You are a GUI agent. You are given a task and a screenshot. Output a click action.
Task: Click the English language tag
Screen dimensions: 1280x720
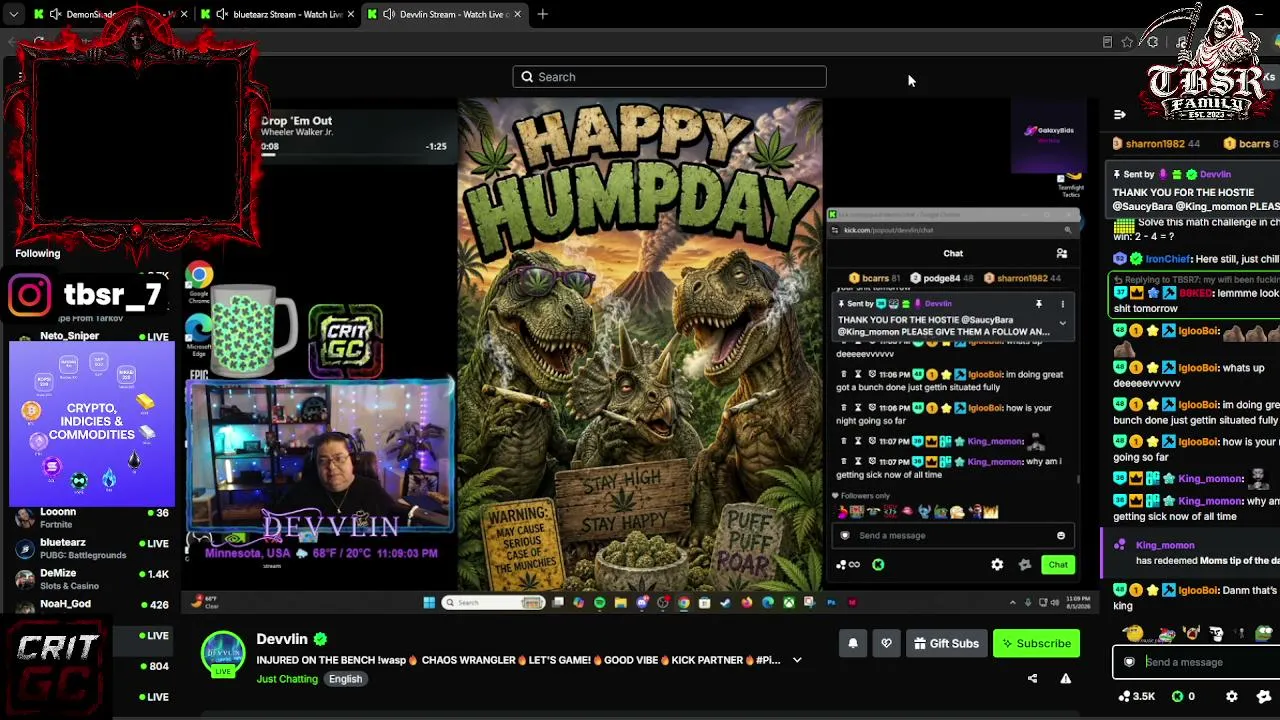(x=345, y=679)
